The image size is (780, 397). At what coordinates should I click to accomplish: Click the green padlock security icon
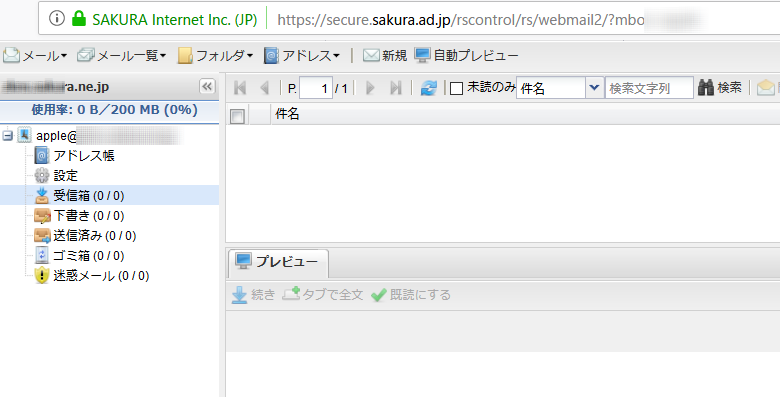coord(79,19)
